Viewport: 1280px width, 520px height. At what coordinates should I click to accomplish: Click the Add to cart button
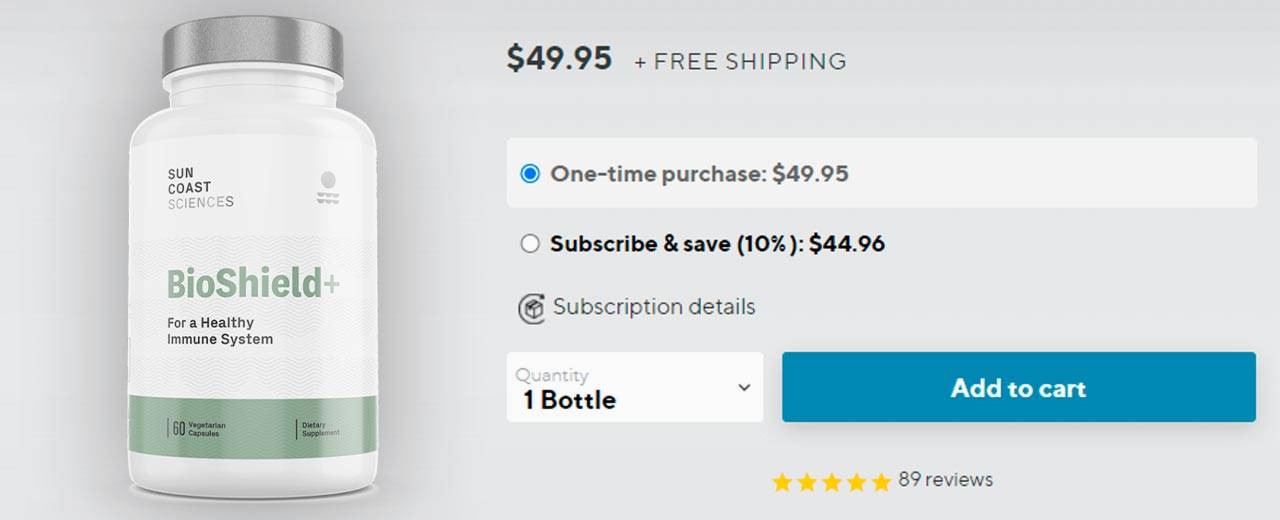pyautogui.click(x=1018, y=387)
